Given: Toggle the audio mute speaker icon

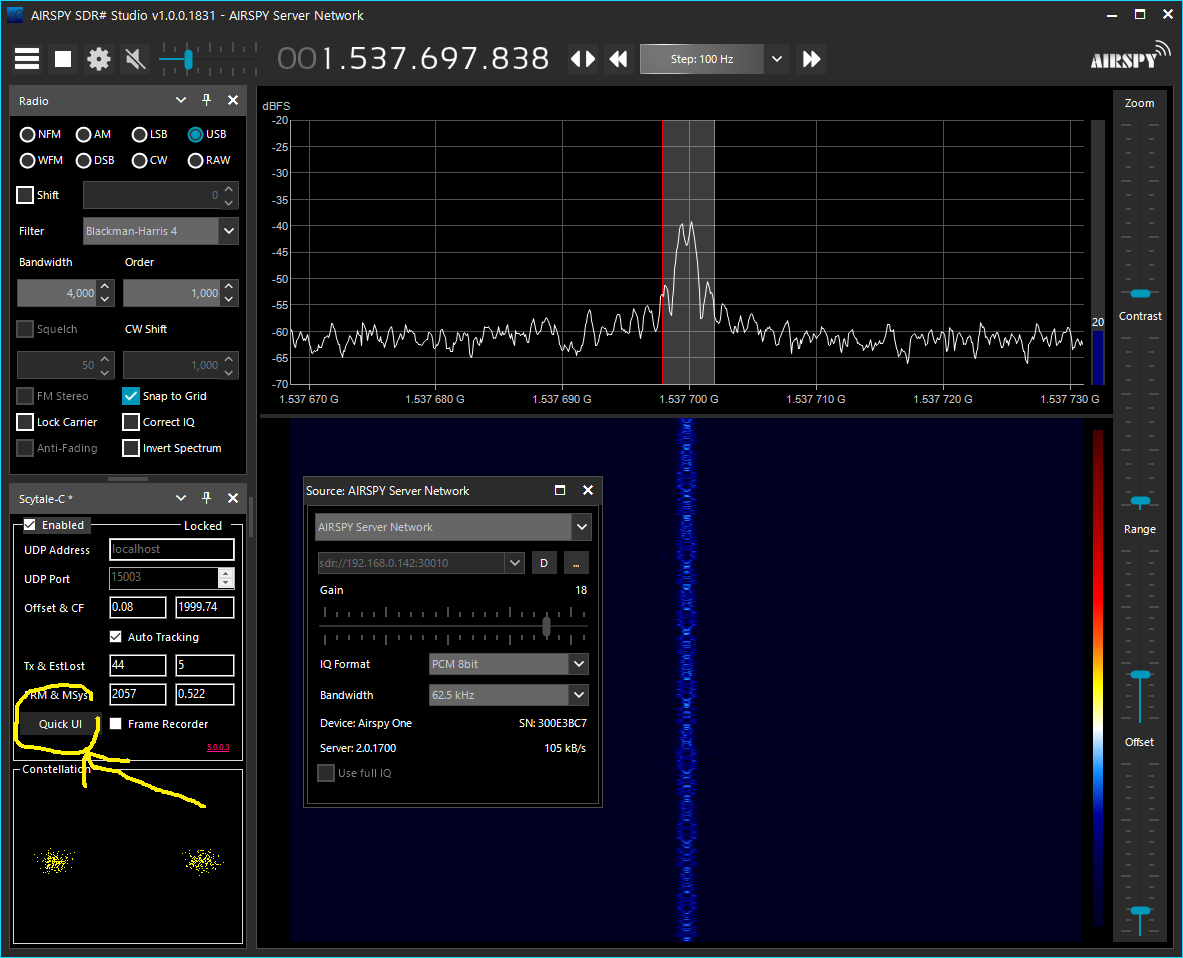Looking at the screenshot, I should [135, 59].
